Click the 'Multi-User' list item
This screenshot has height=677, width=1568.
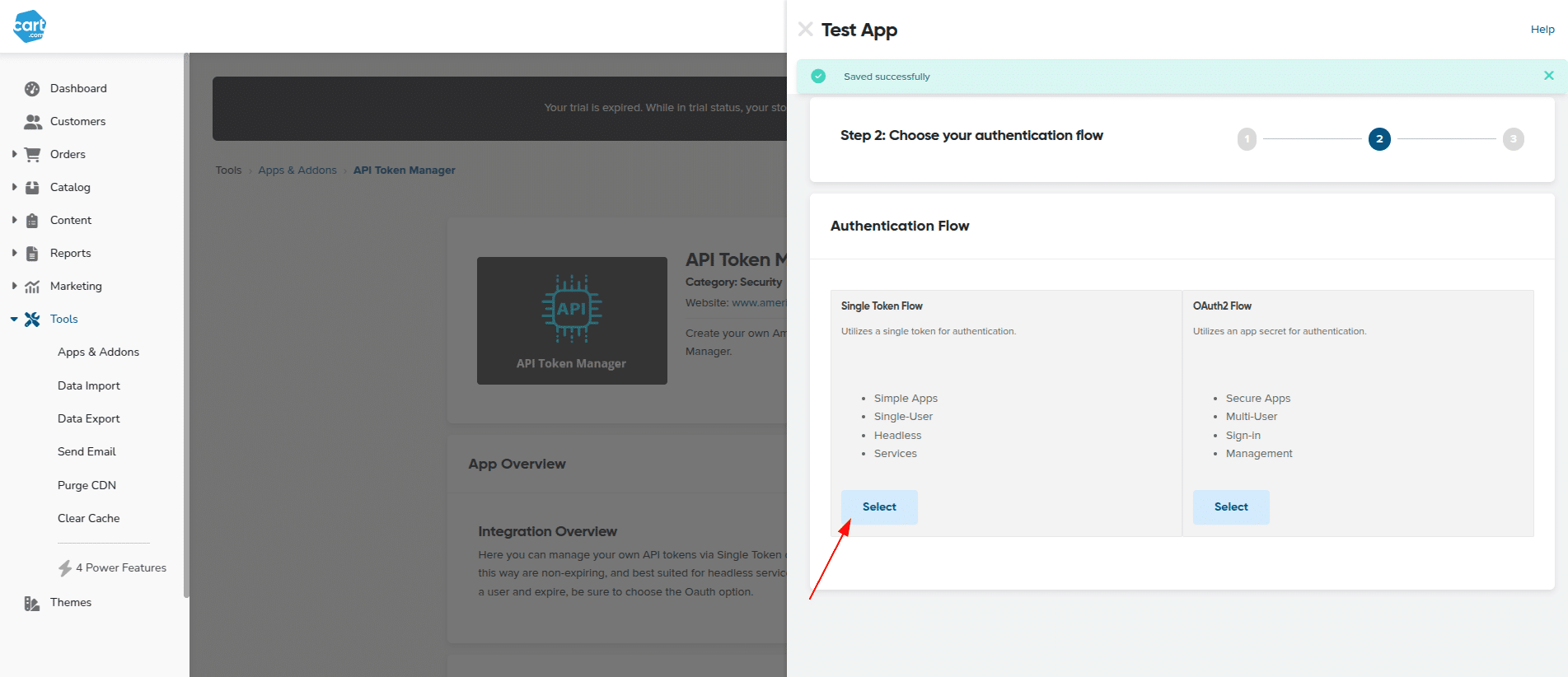1252,417
